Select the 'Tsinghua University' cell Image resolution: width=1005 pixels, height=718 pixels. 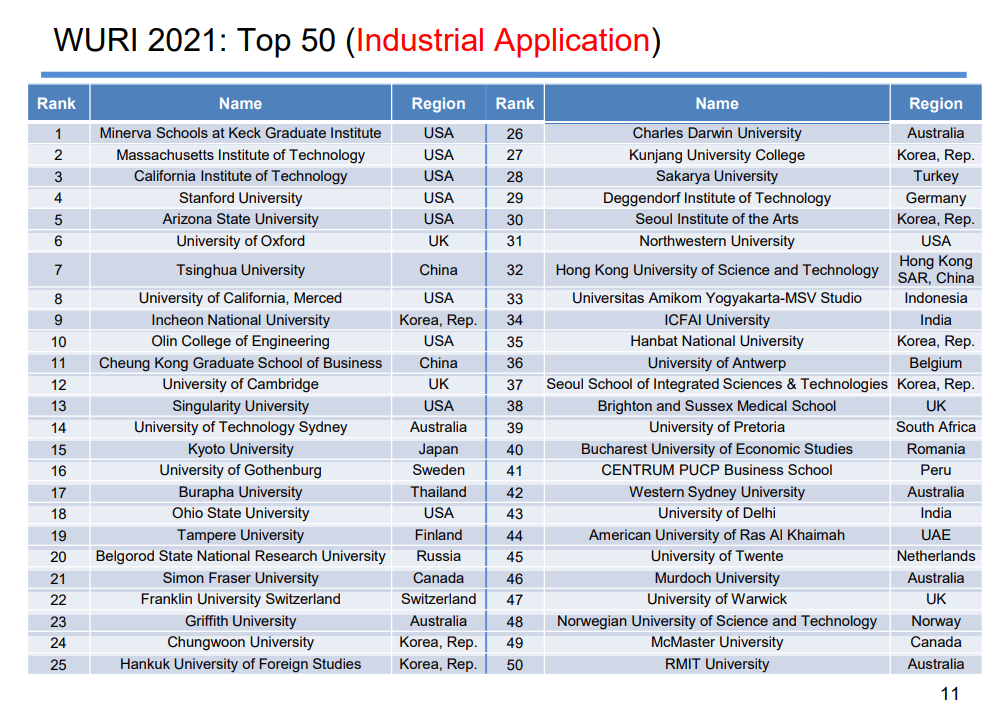click(x=240, y=270)
